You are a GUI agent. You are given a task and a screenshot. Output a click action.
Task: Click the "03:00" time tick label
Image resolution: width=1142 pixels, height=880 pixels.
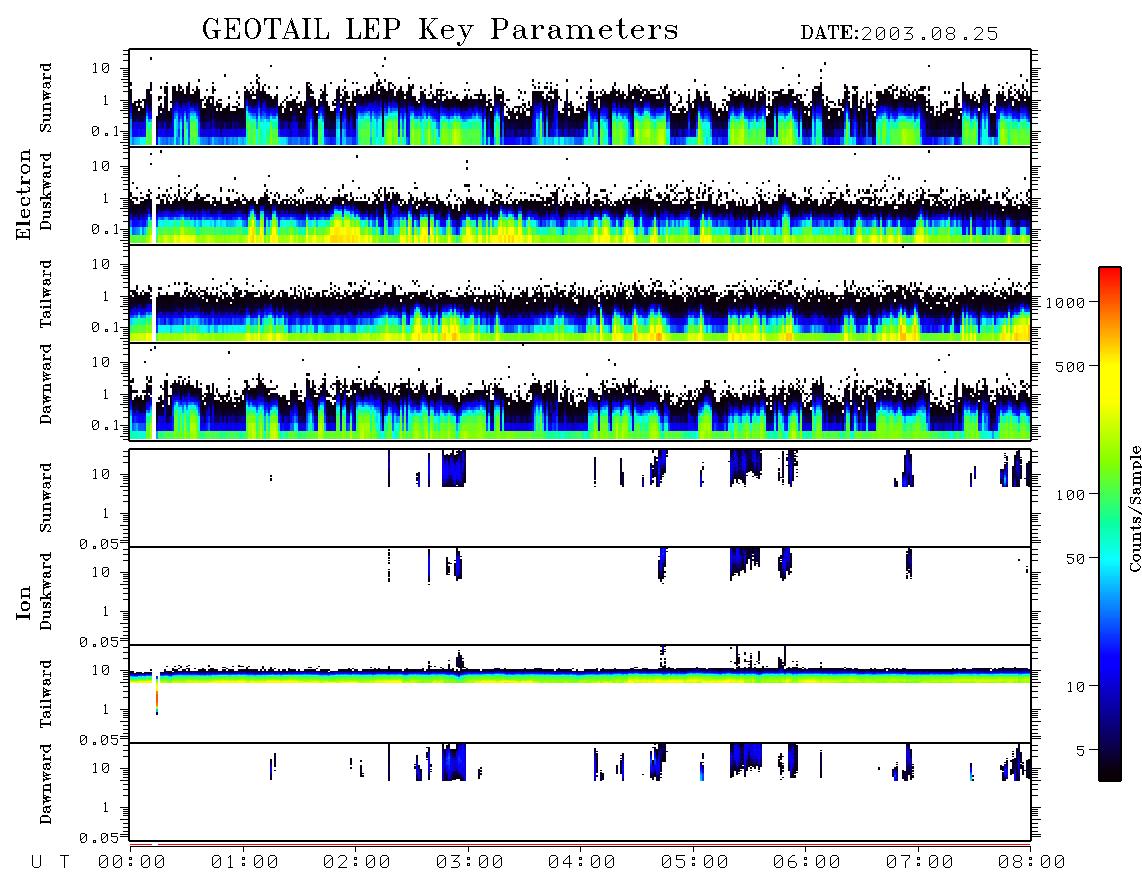(470, 862)
